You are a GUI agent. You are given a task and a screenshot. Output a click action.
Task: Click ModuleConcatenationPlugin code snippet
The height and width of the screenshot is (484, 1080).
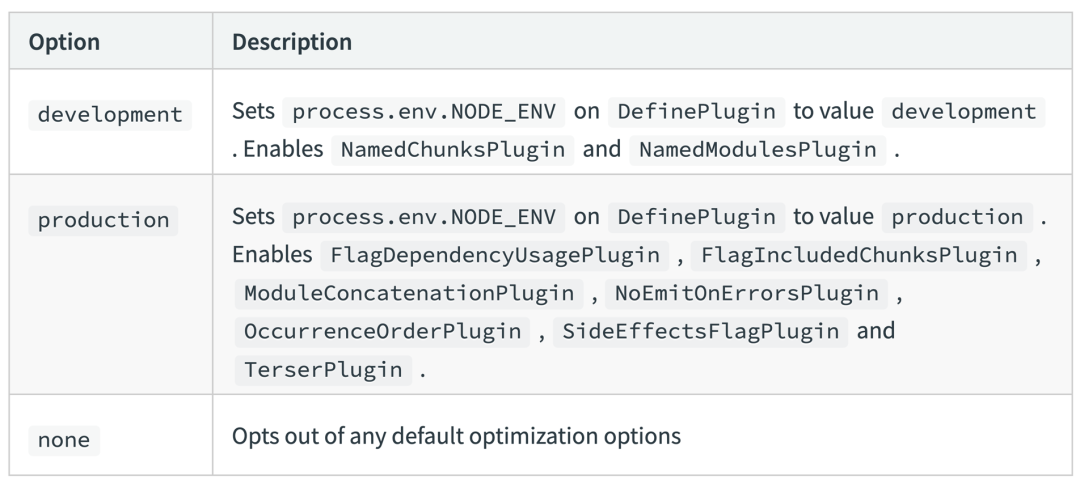pos(411,293)
